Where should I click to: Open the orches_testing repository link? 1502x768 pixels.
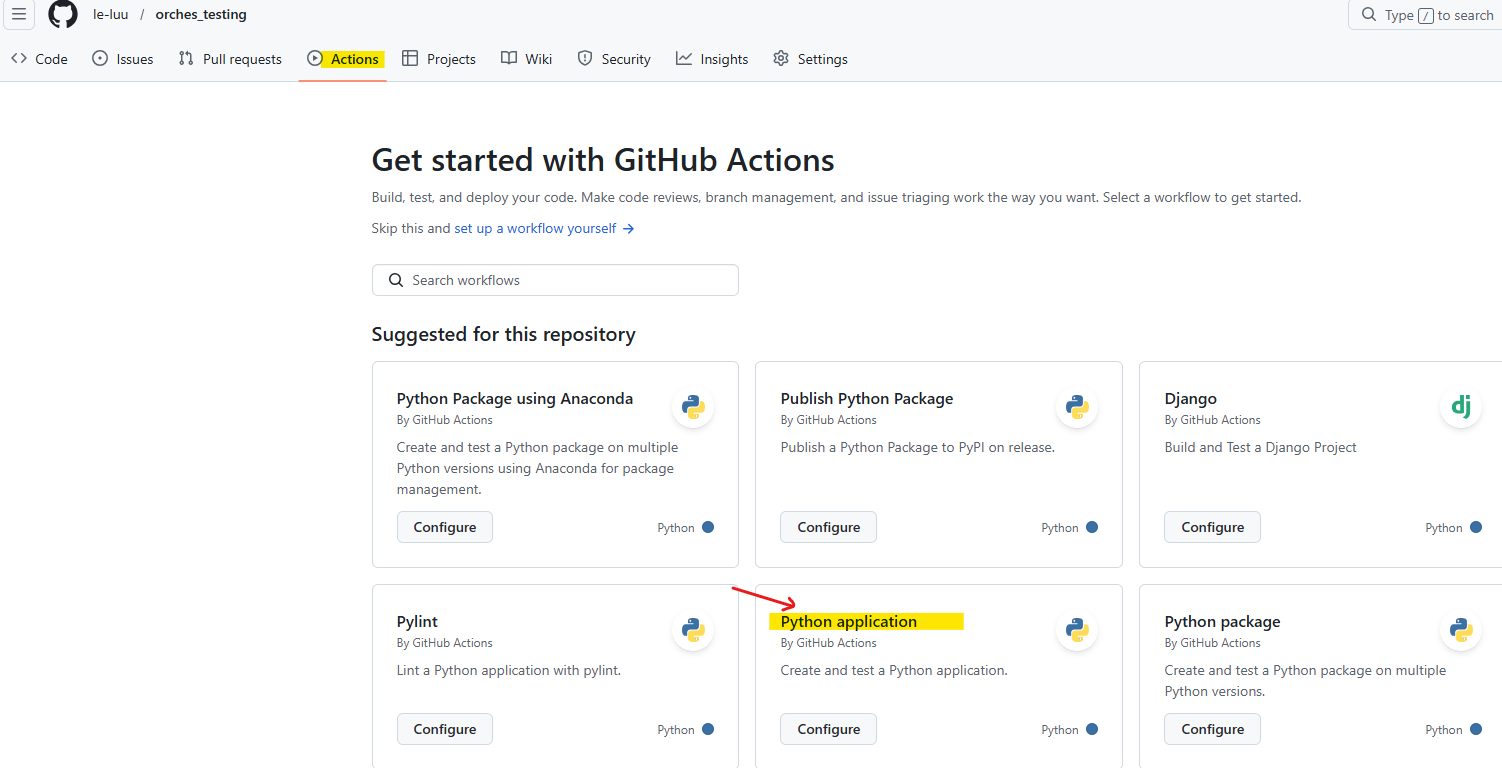(x=201, y=15)
